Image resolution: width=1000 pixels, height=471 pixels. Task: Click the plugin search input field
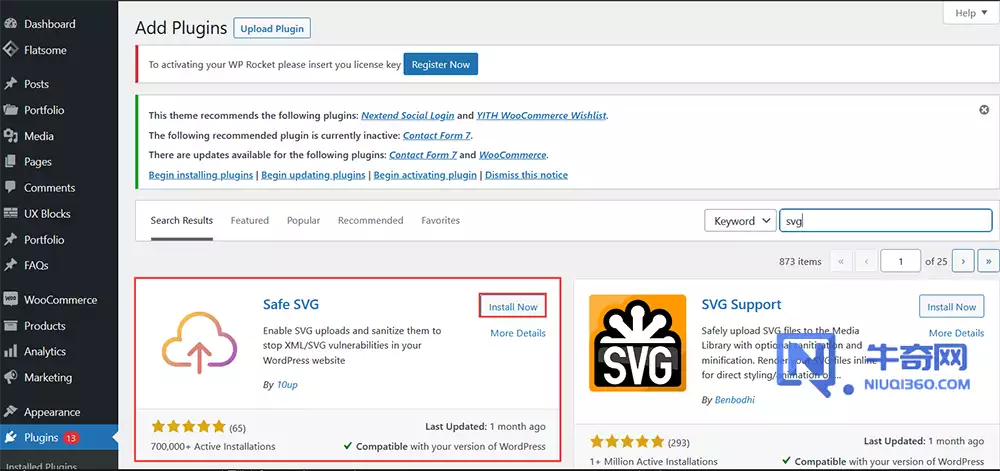pyautogui.click(x=885, y=221)
